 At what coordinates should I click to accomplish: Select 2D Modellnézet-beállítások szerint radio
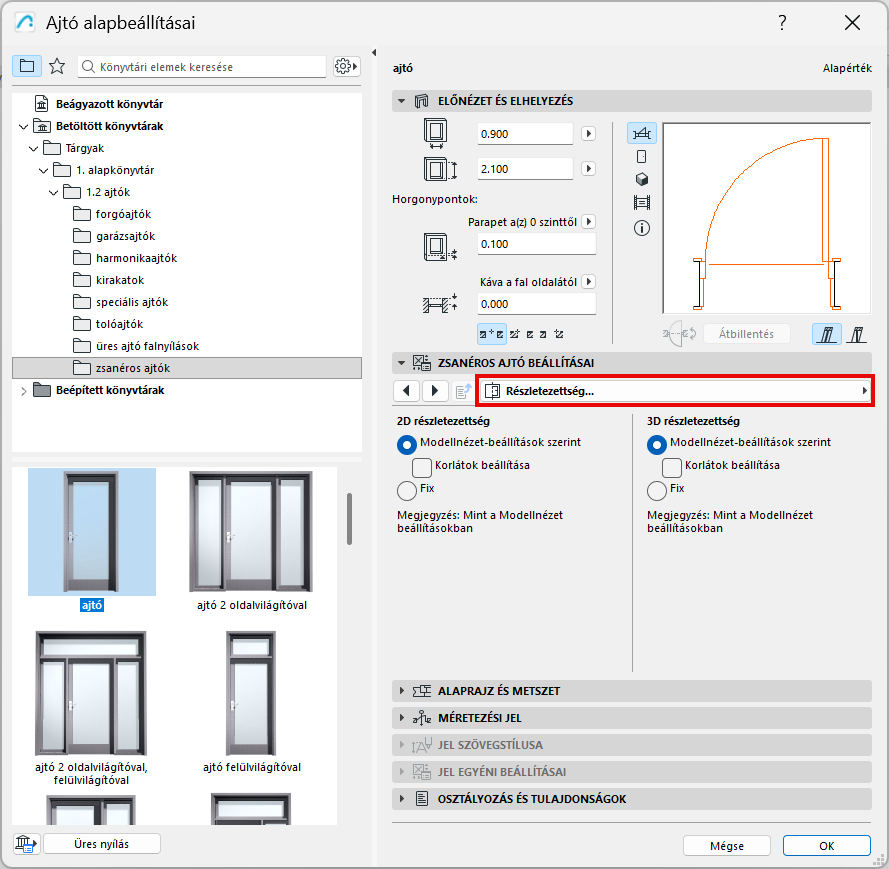tap(407, 444)
